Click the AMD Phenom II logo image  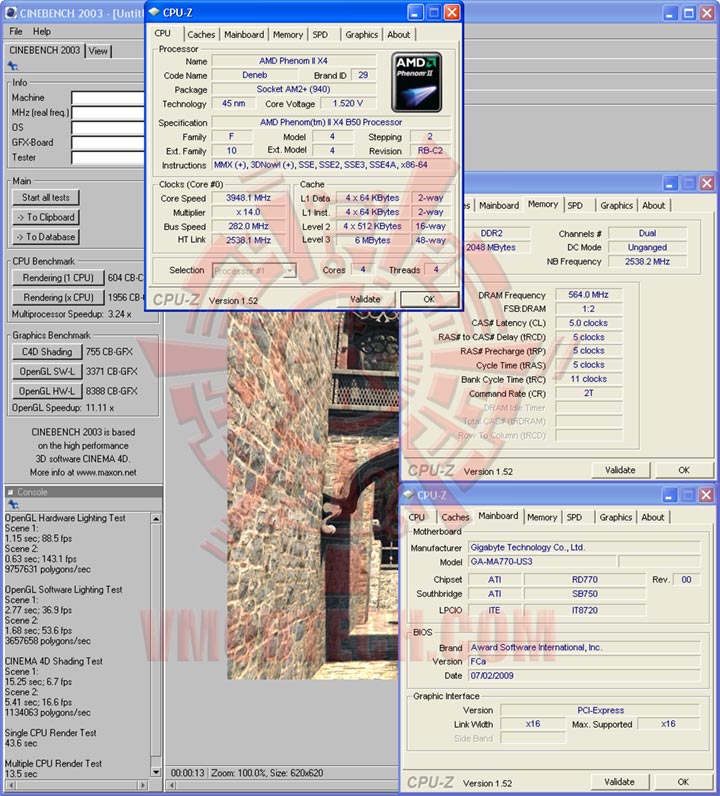[x=416, y=82]
